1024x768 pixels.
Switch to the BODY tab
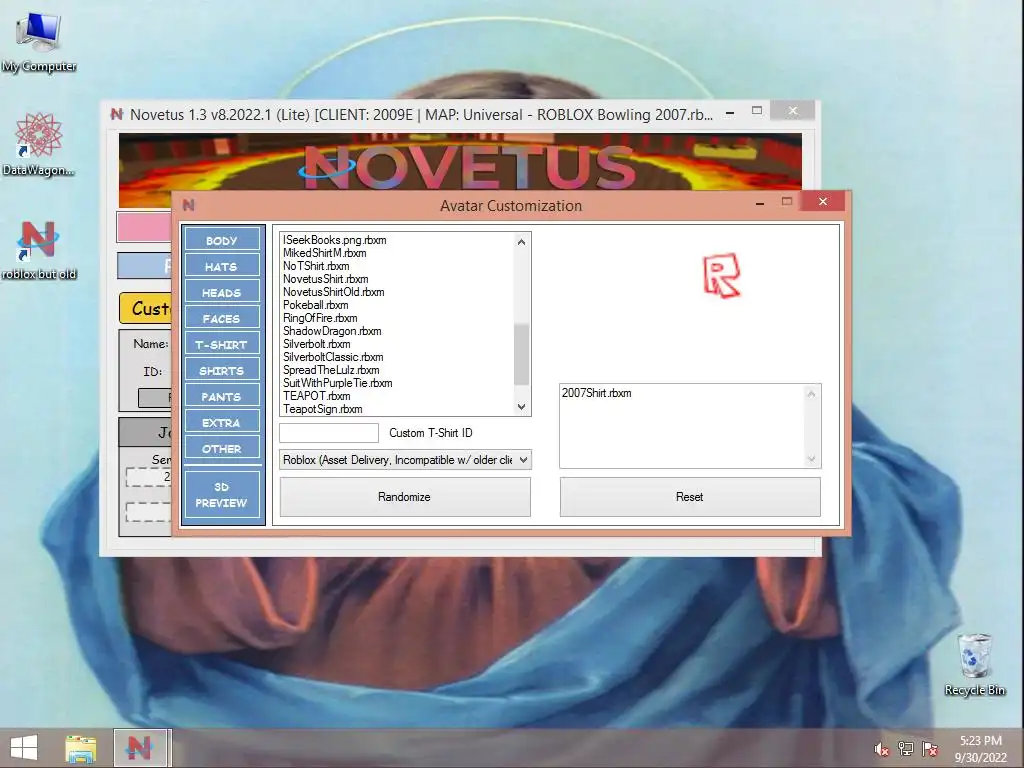click(x=222, y=240)
